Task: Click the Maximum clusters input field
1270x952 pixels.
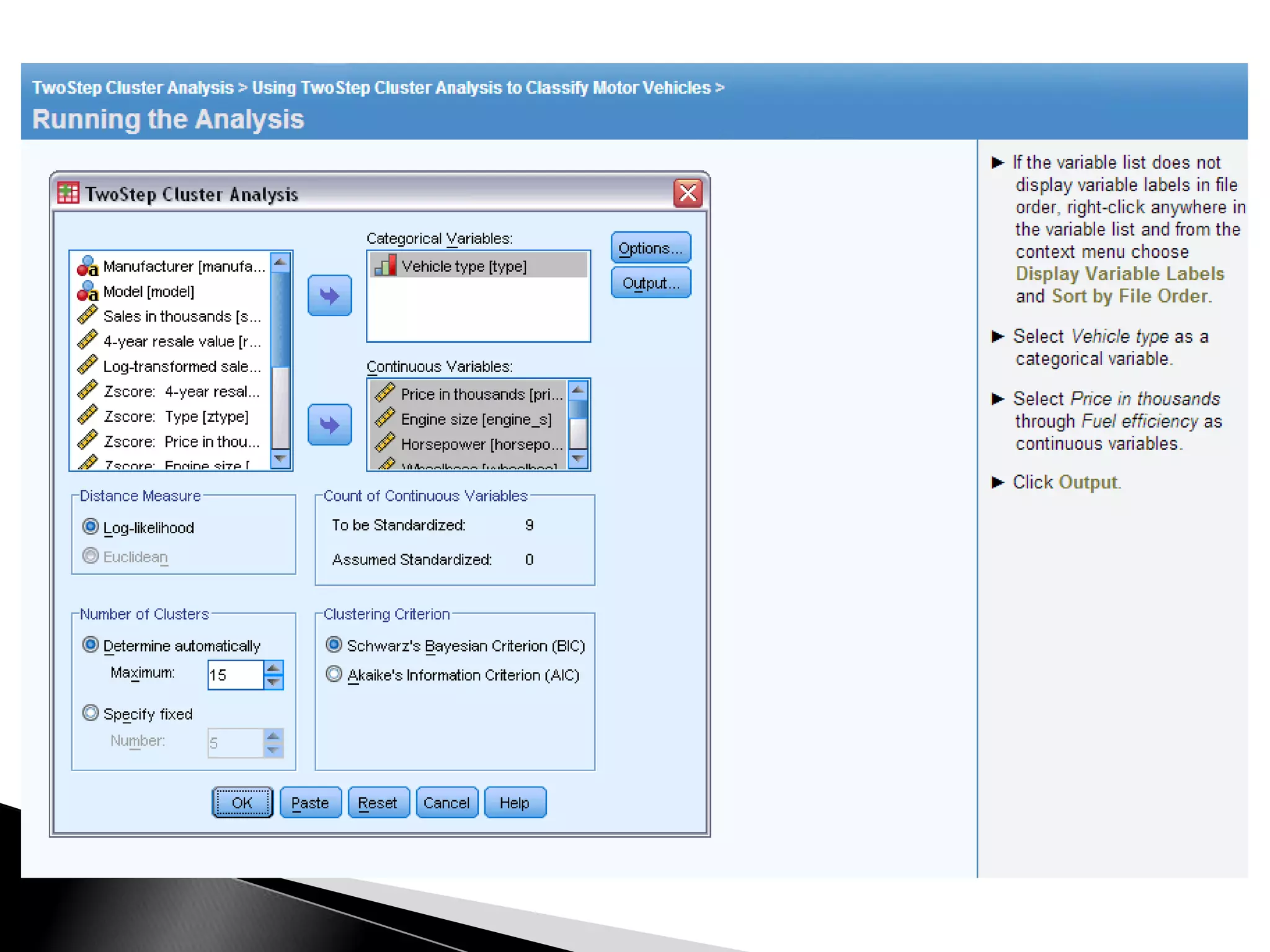Action: (x=236, y=675)
